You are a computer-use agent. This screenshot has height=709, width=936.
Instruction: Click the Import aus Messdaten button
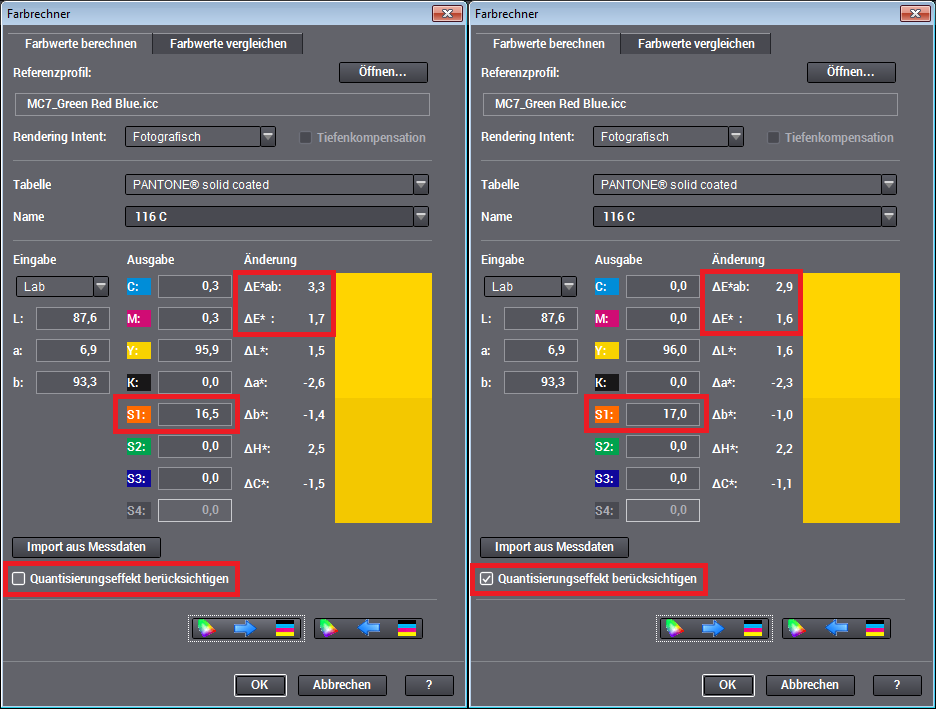point(86,547)
